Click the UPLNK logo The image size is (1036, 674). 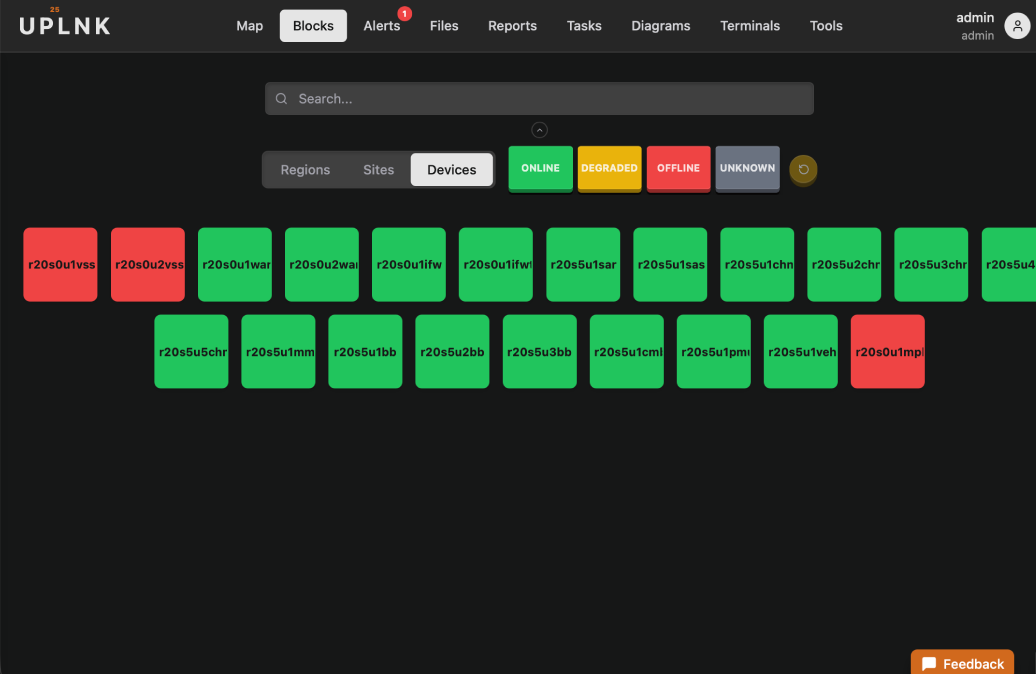pyautogui.click(x=65, y=24)
